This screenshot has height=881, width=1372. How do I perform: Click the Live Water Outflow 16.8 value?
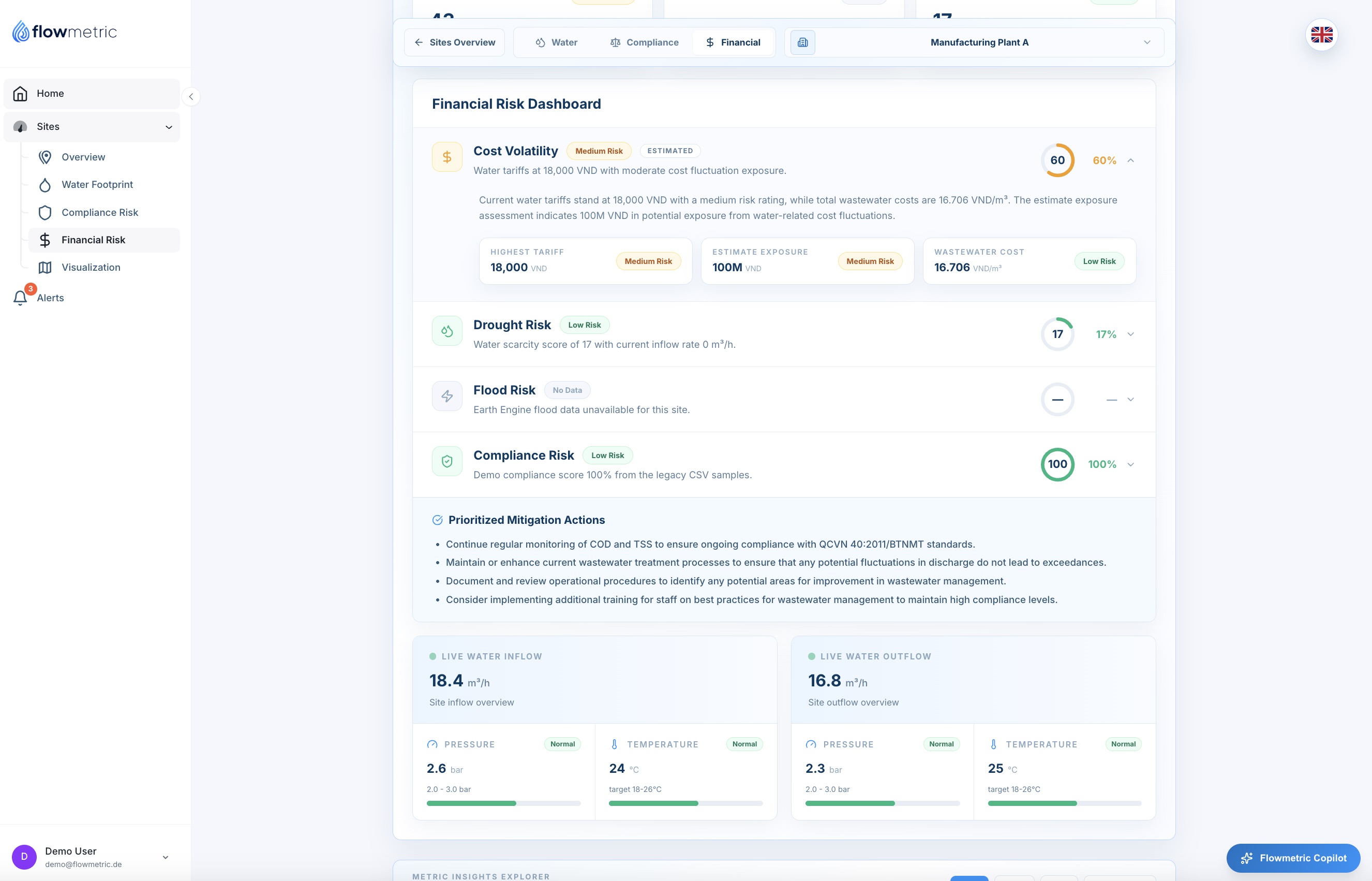(x=824, y=680)
